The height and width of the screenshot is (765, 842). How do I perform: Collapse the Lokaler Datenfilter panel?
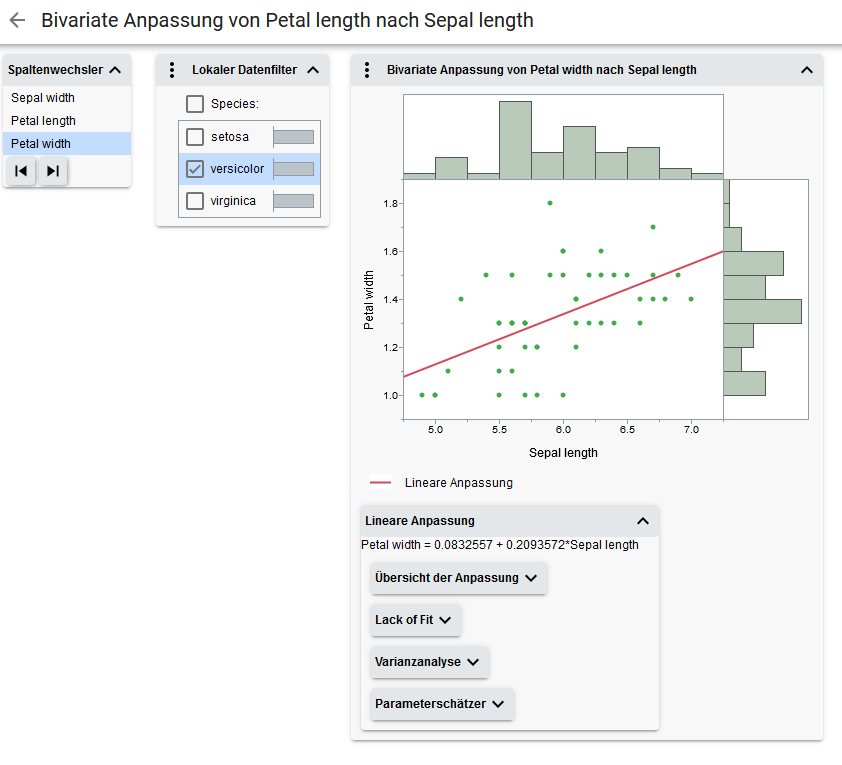point(312,70)
